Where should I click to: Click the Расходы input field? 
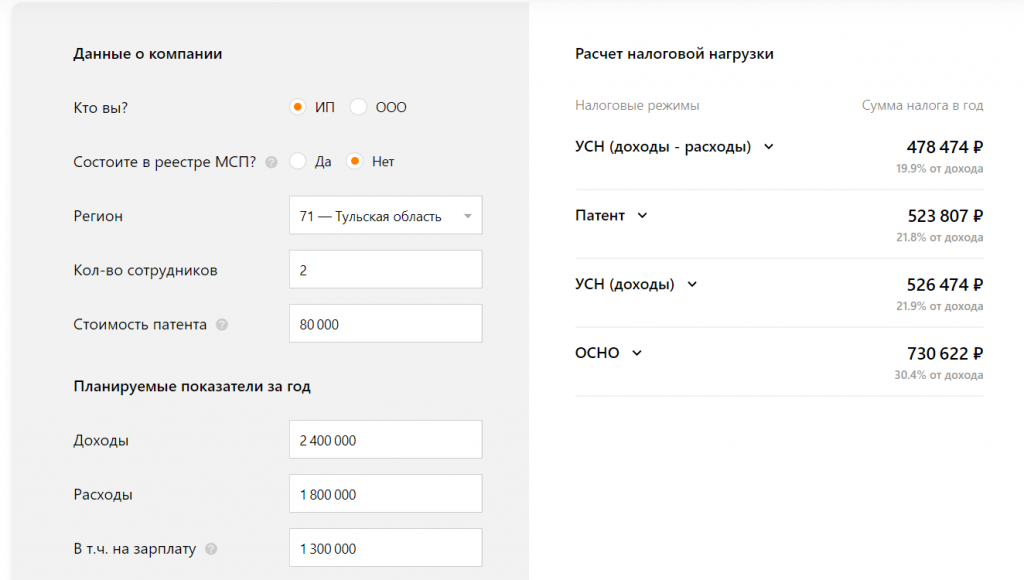coord(385,495)
